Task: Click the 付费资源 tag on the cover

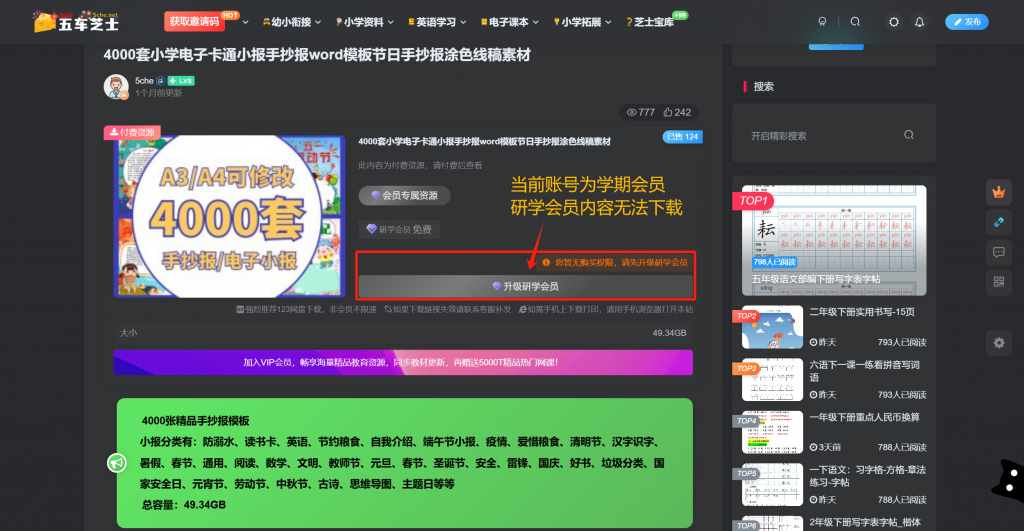Action: pos(132,132)
